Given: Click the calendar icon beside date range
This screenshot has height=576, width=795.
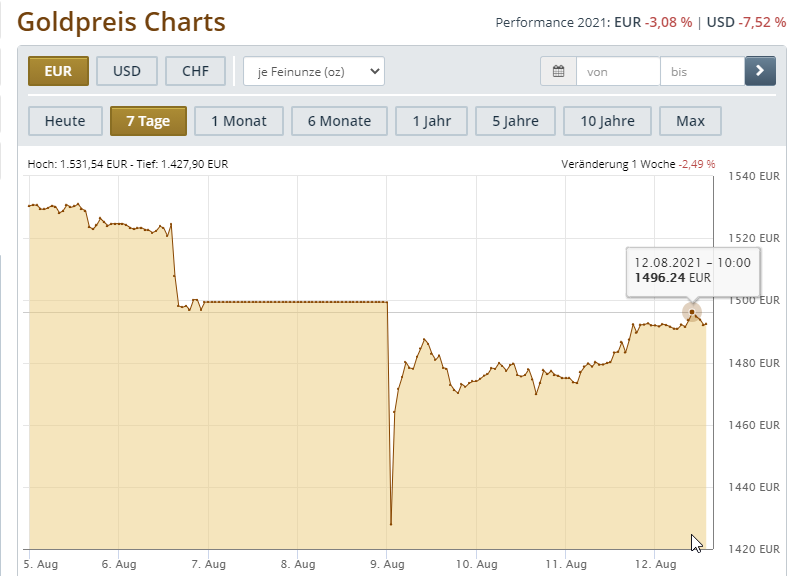Looking at the screenshot, I should point(558,71).
